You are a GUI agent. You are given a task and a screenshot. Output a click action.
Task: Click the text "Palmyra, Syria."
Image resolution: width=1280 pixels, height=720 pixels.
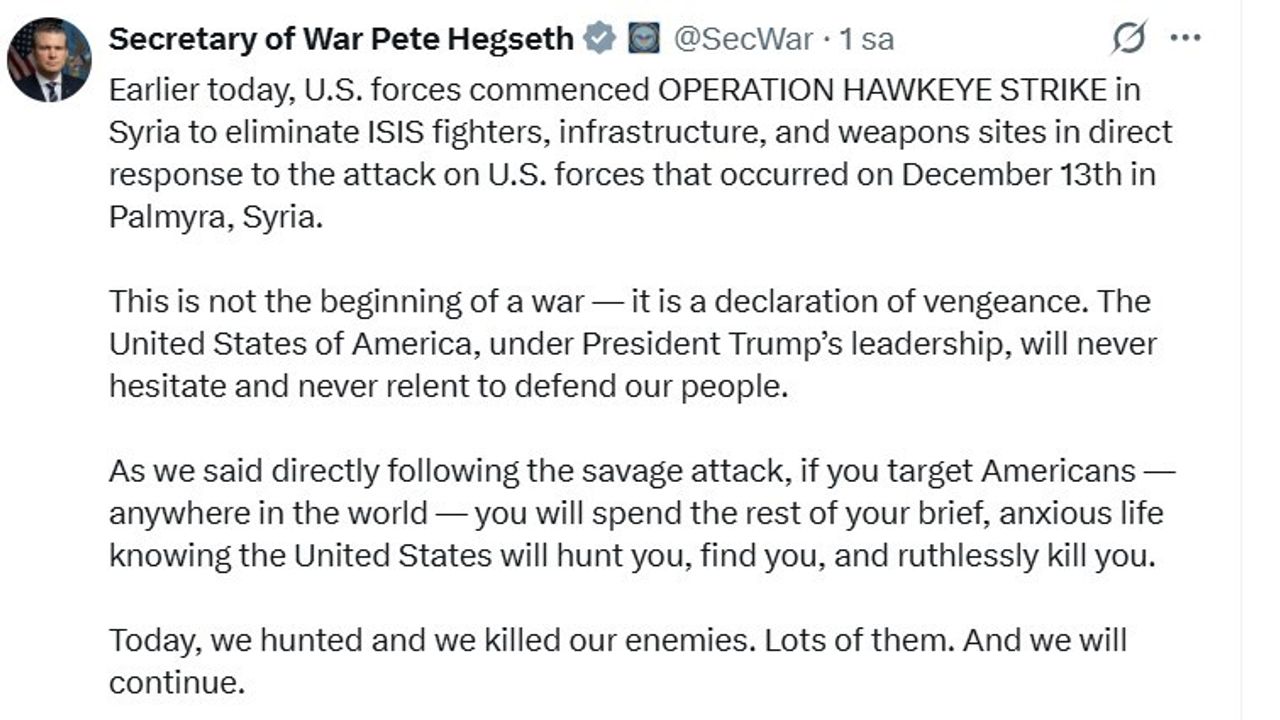tap(216, 217)
